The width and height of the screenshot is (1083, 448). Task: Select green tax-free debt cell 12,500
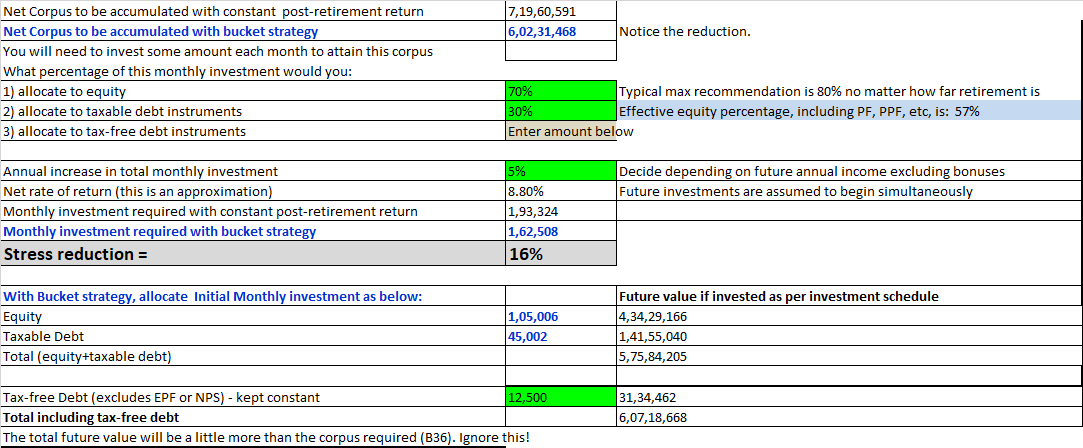click(x=561, y=398)
